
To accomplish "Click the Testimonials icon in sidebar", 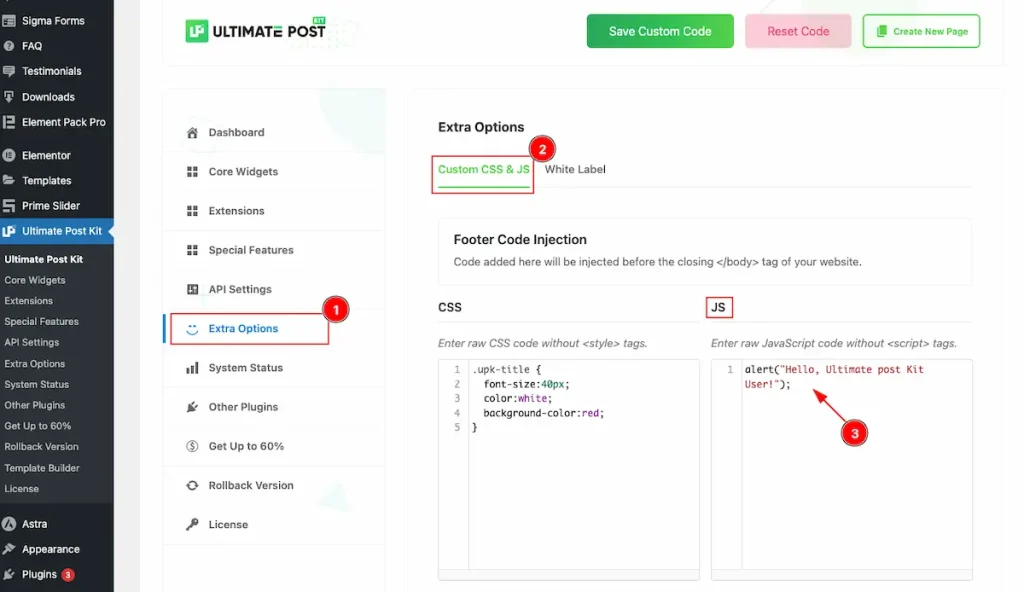I will [8, 71].
